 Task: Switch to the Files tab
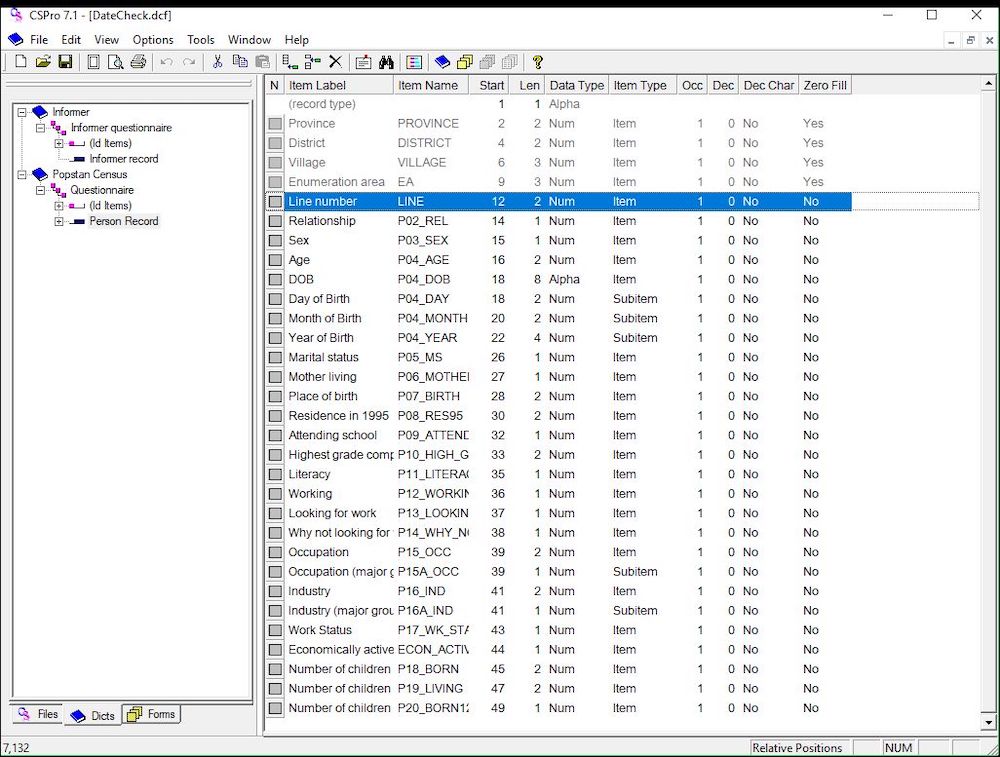pyautogui.click(x=38, y=714)
